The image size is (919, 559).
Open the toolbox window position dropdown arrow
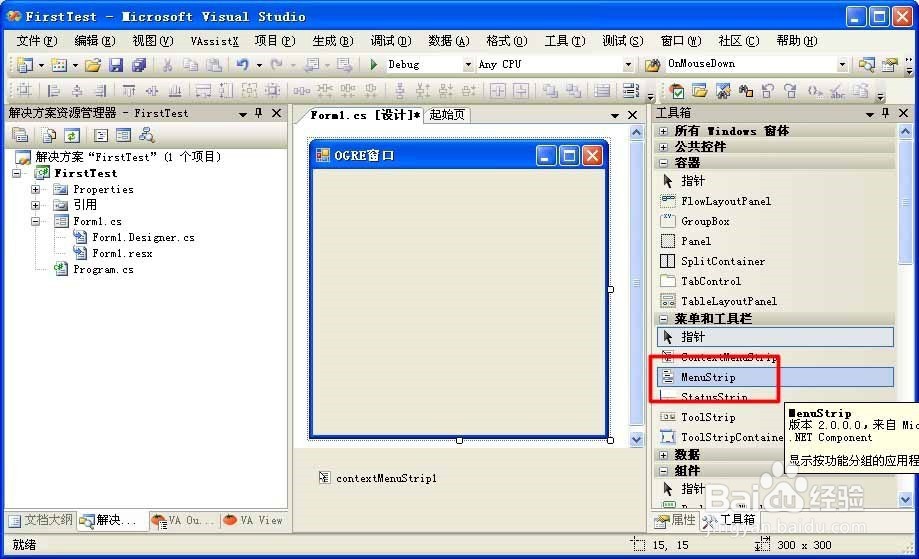[870, 114]
